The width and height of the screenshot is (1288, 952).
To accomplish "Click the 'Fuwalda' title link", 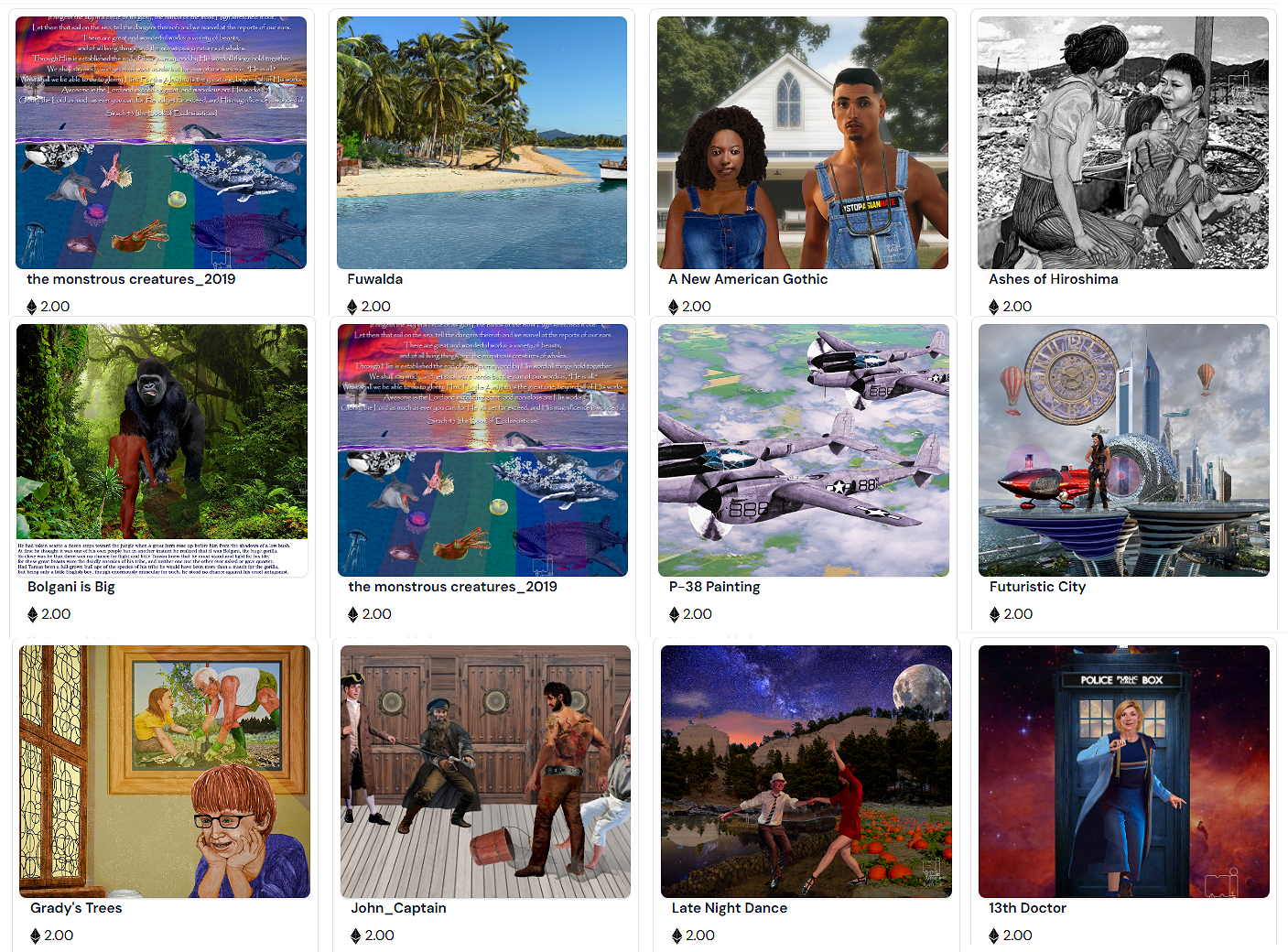I will (375, 279).
